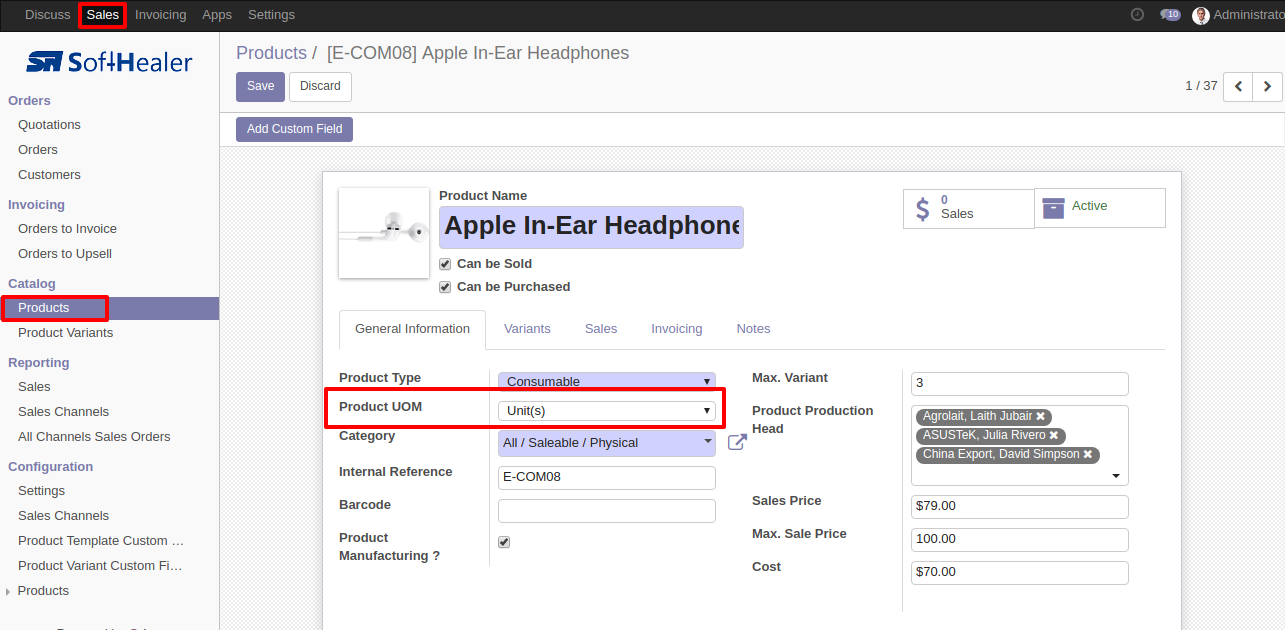Click the Active archive box icon
1285x630 pixels.
1053,207
